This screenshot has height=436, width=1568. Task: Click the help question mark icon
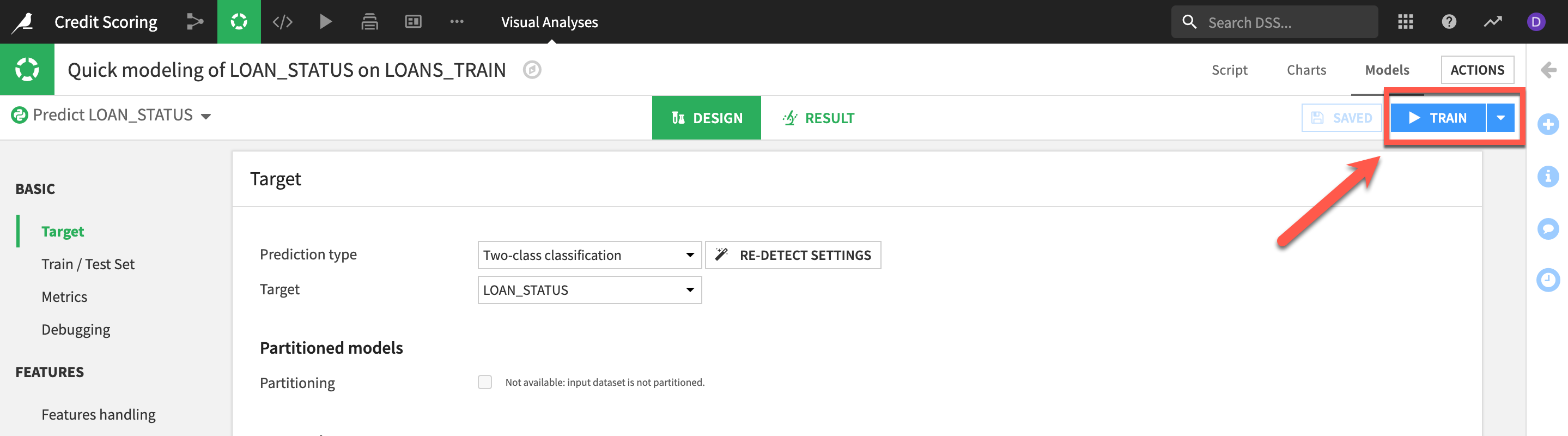pos(1449,22)
